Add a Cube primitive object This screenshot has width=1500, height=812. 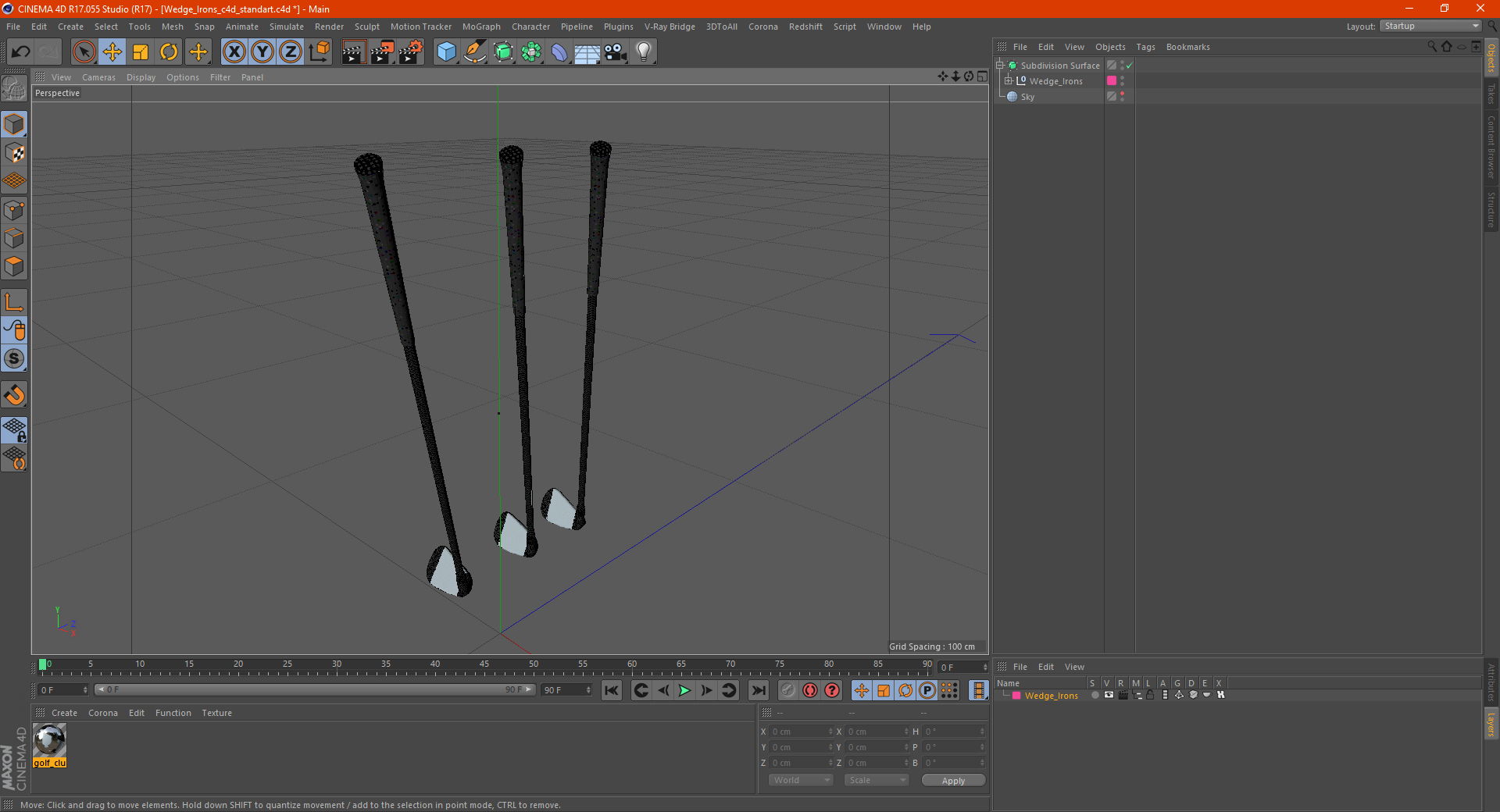[446, 52]
